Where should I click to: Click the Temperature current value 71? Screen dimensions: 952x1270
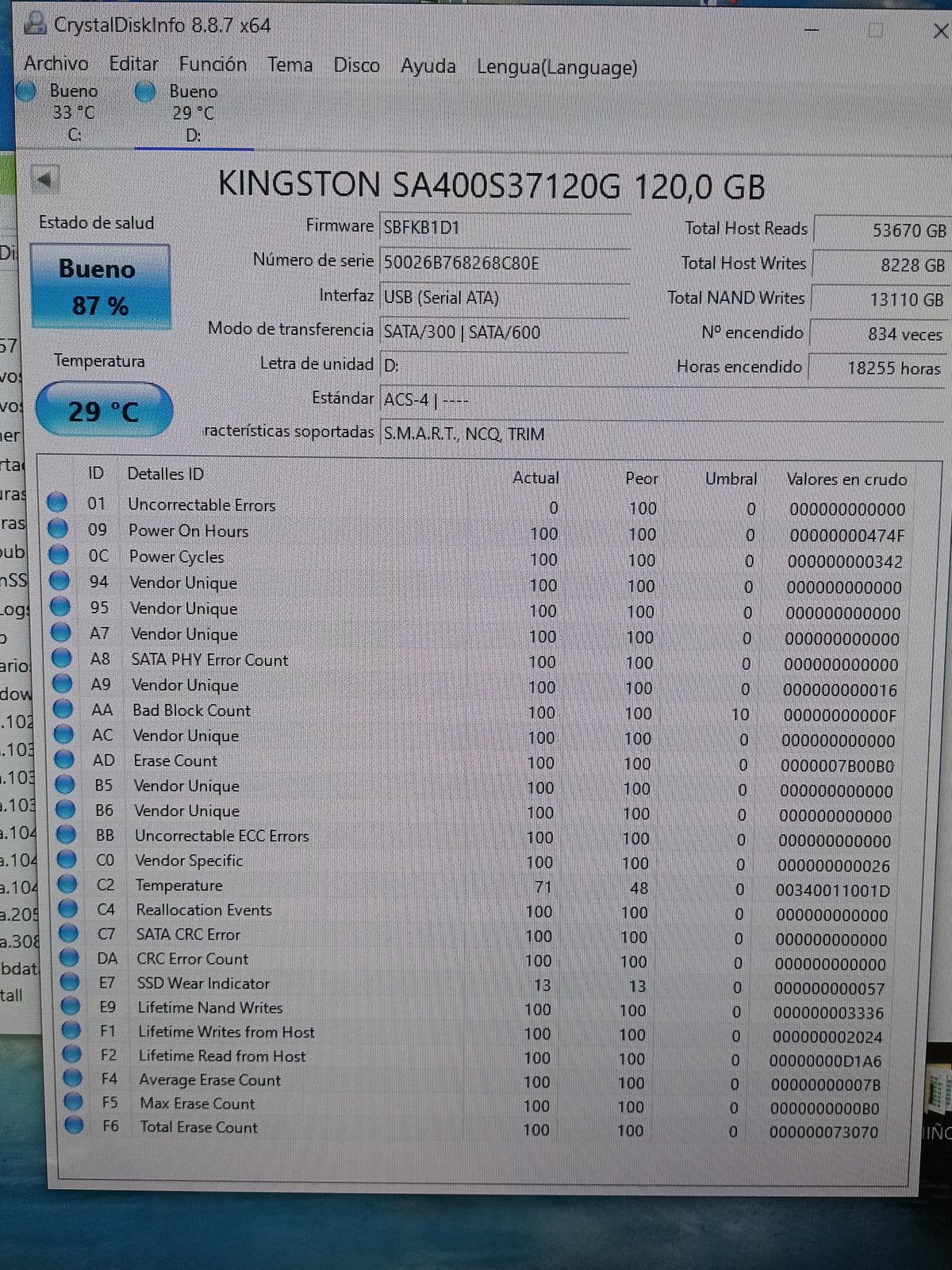click(x=543, y=887)
